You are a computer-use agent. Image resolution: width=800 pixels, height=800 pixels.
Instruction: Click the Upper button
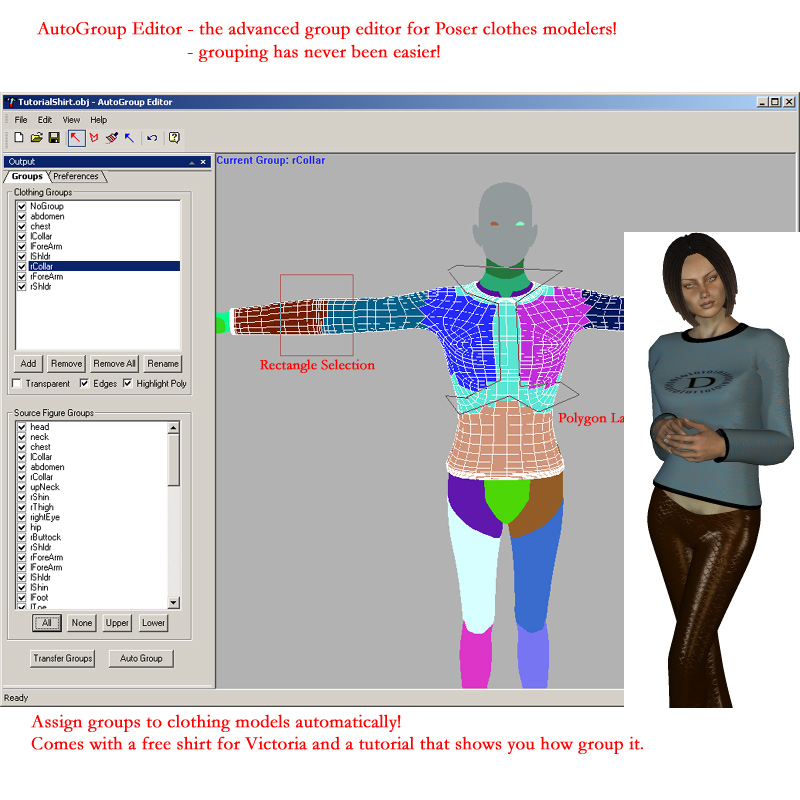pyautogui.click(x=117, y=623)
